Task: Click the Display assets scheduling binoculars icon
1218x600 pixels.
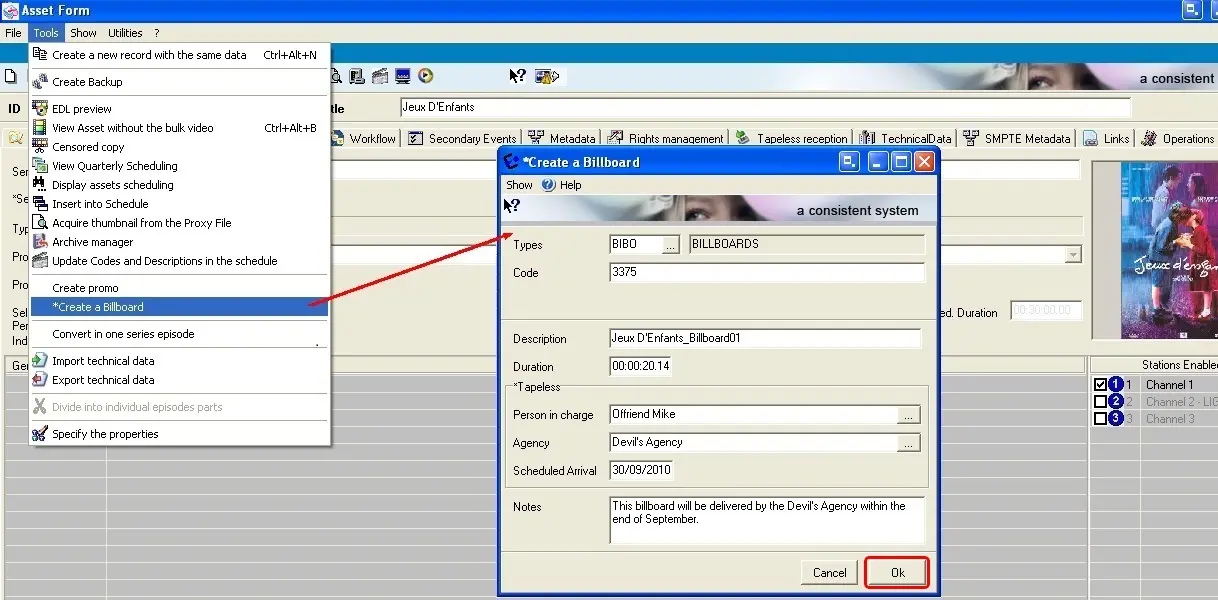Action: [x=40, y=185]
